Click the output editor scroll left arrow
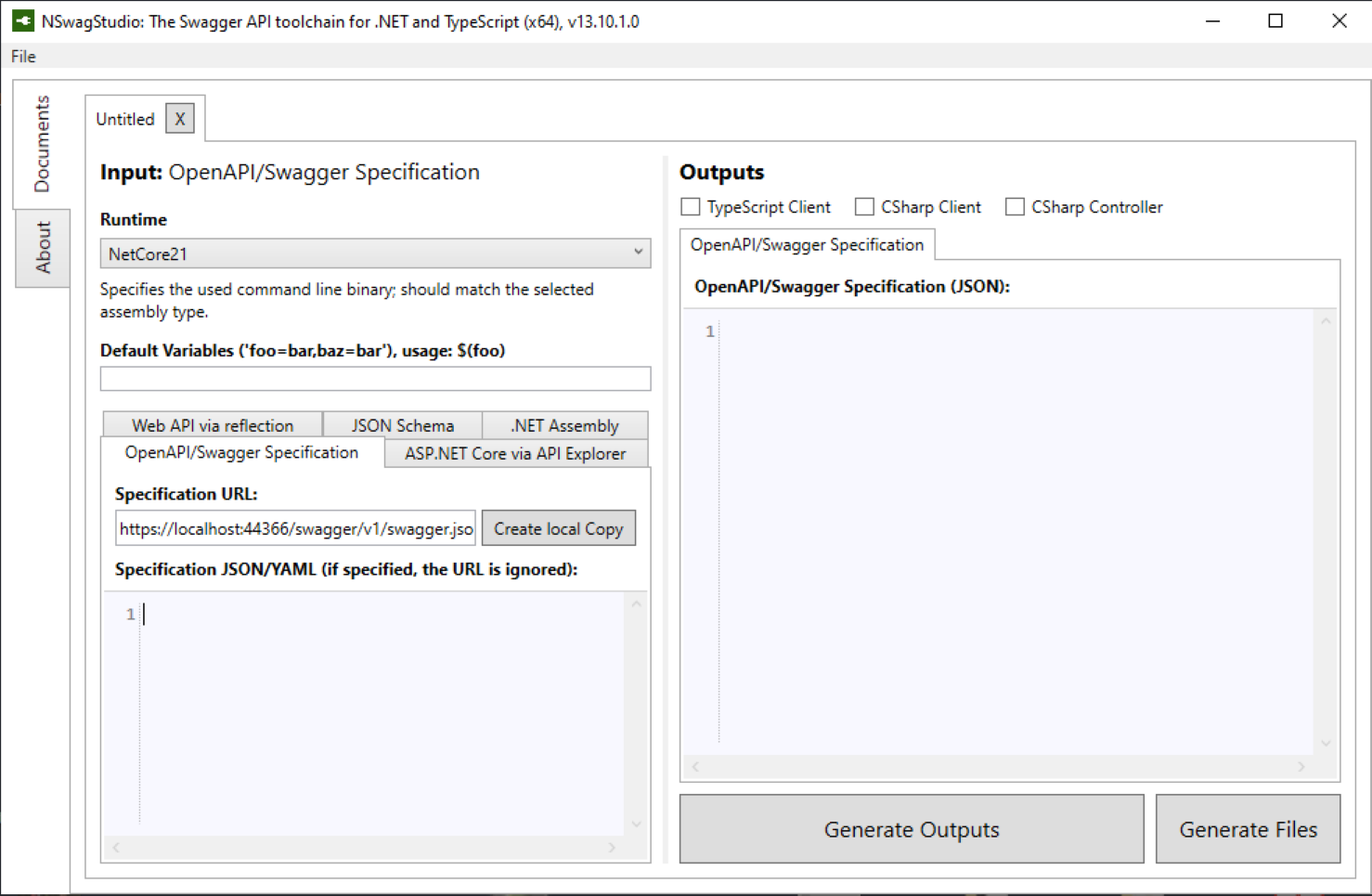This screenshot has height=896, width=1372. [x=695, y=766]
